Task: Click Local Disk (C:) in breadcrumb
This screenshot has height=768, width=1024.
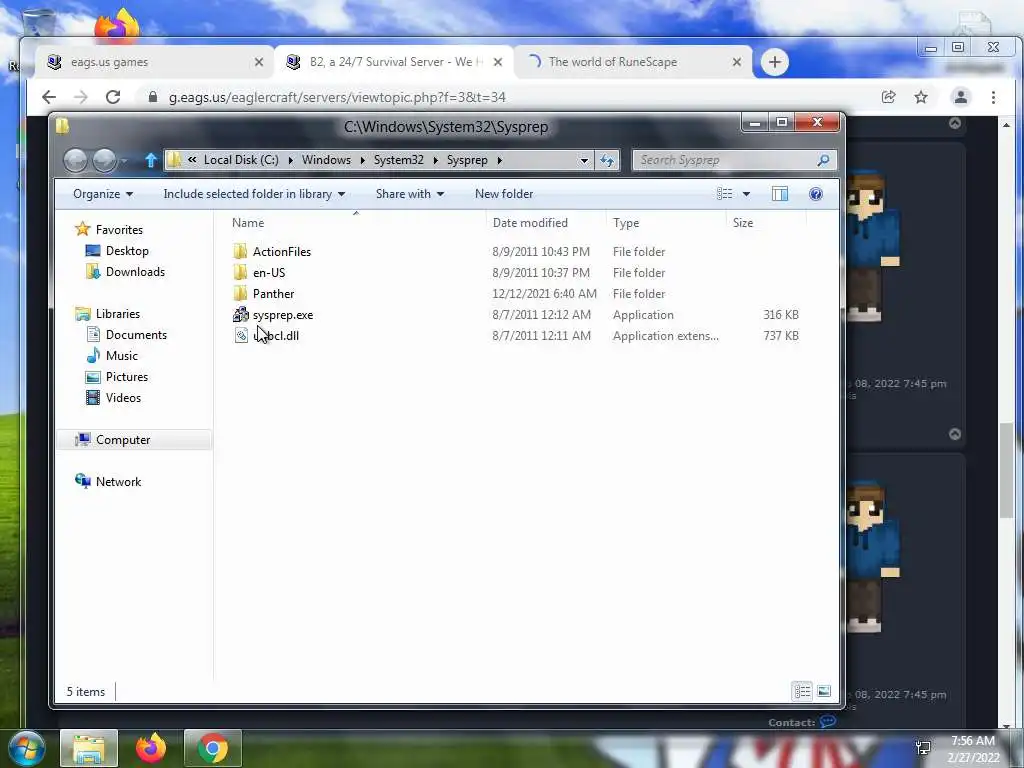Action: point(241,160)
